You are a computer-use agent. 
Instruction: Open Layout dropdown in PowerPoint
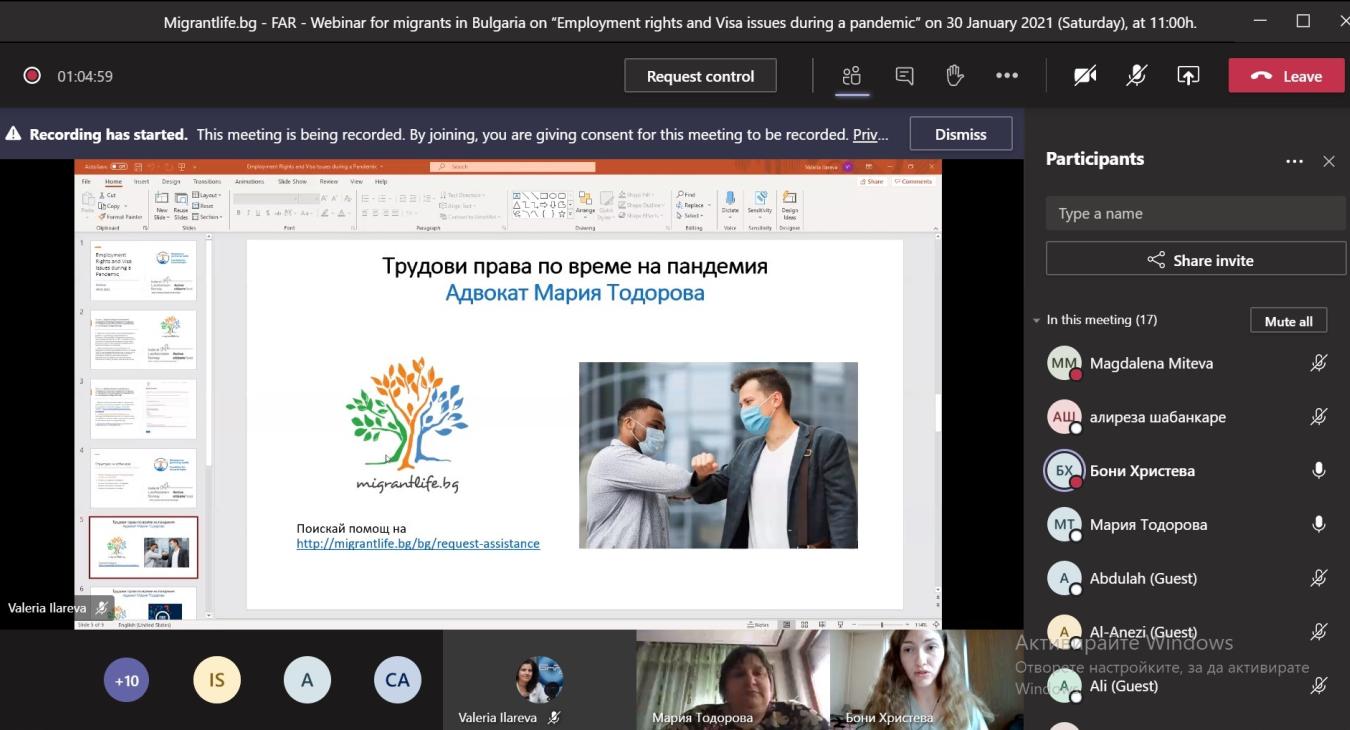click(206, 195)
